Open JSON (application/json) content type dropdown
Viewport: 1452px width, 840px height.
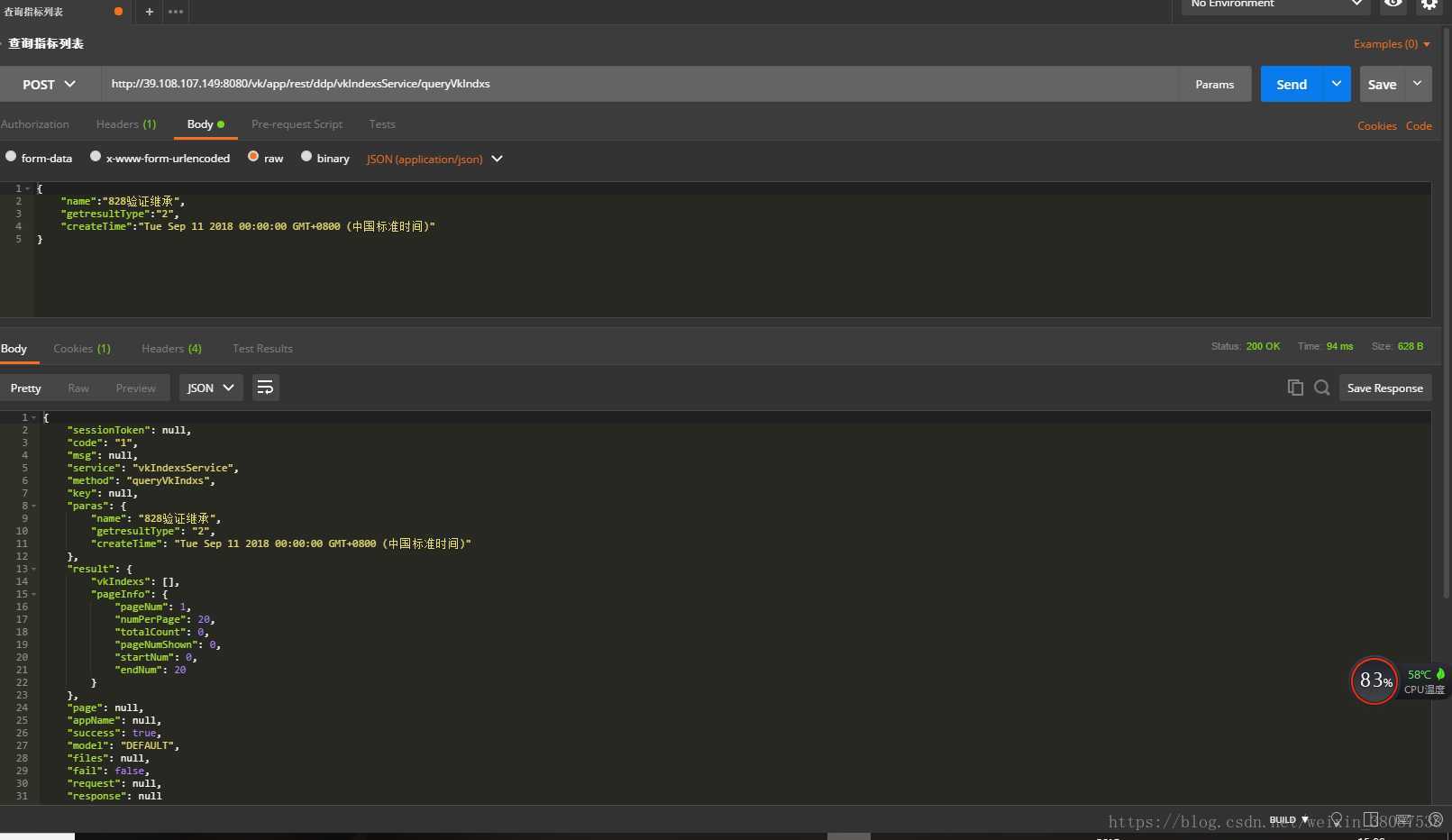[x=434, y=159]
